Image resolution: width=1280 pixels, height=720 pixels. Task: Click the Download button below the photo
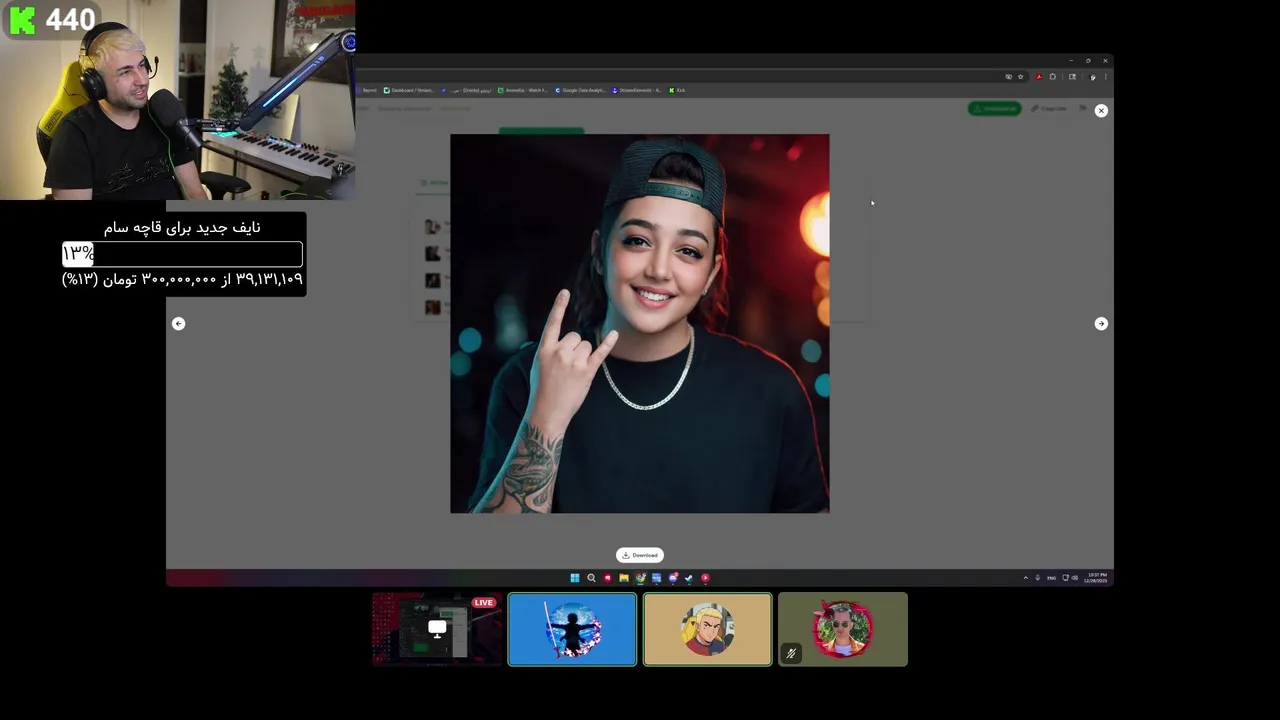[x=640, y=555]
